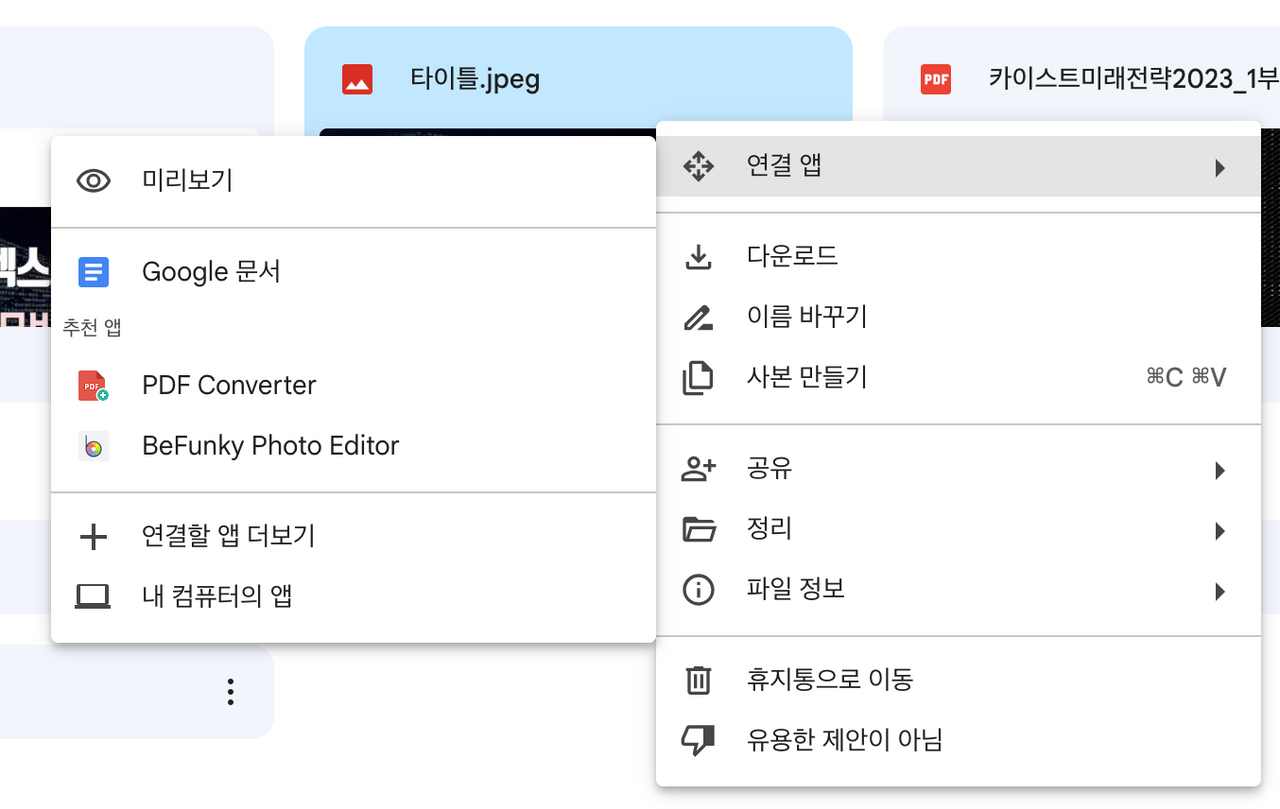This screenshot has width=1280, height=809.
Task: Open the 연결 앱 submenu arrow
Action: pyautogui.click(x=1219, y=167)
